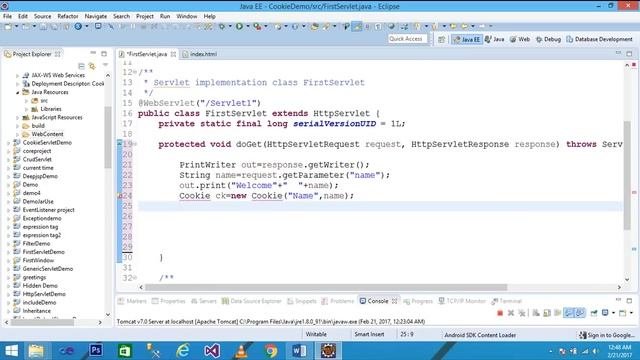Minimize the Console panel
The height and width of the screenshot is (360, 640).
[618, 300]
